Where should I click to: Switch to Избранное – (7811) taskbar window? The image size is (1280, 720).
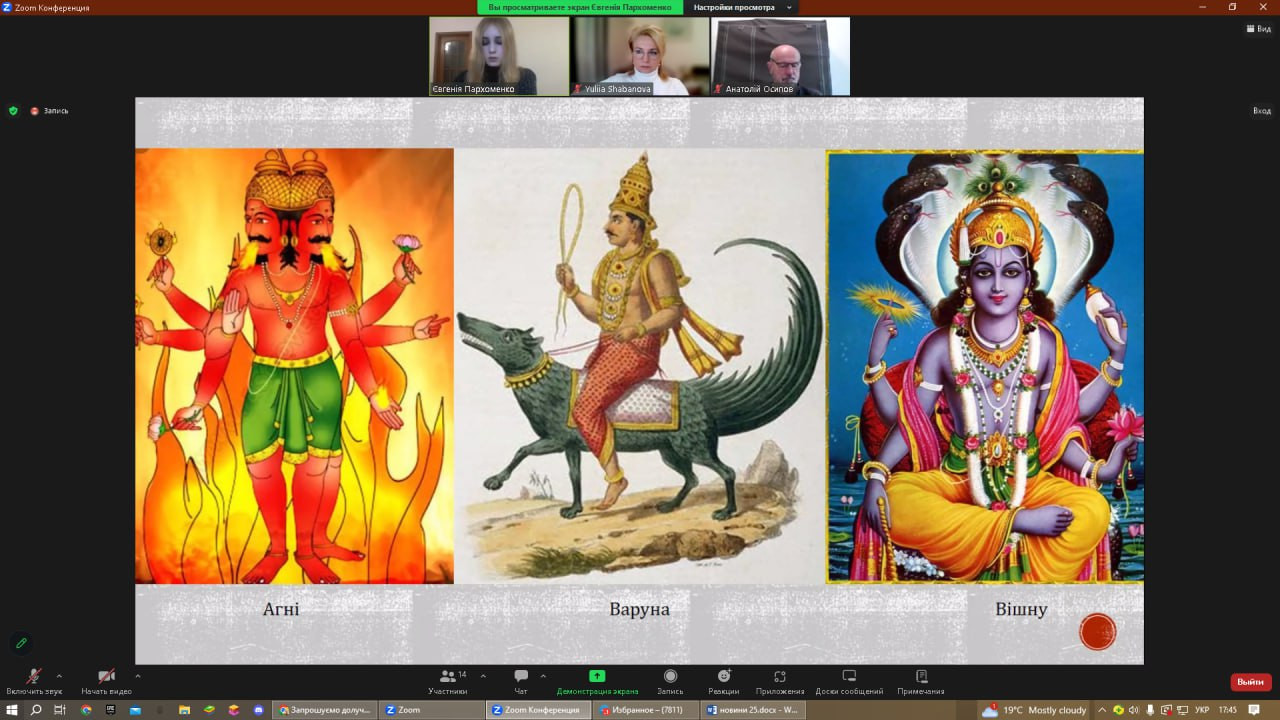[x=646, y=710]
